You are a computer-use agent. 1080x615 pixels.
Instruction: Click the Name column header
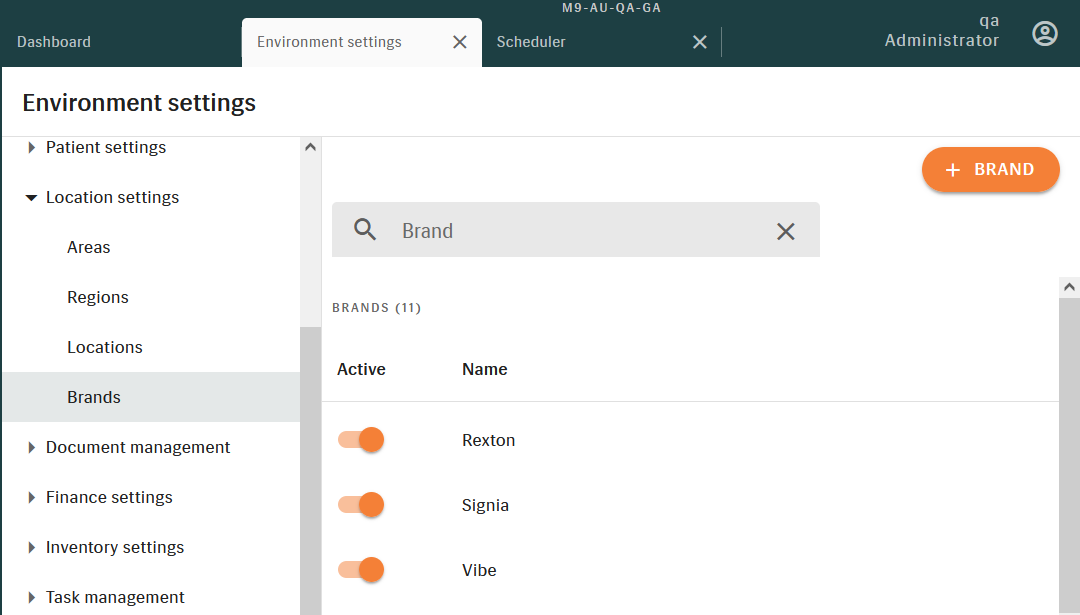485,369
